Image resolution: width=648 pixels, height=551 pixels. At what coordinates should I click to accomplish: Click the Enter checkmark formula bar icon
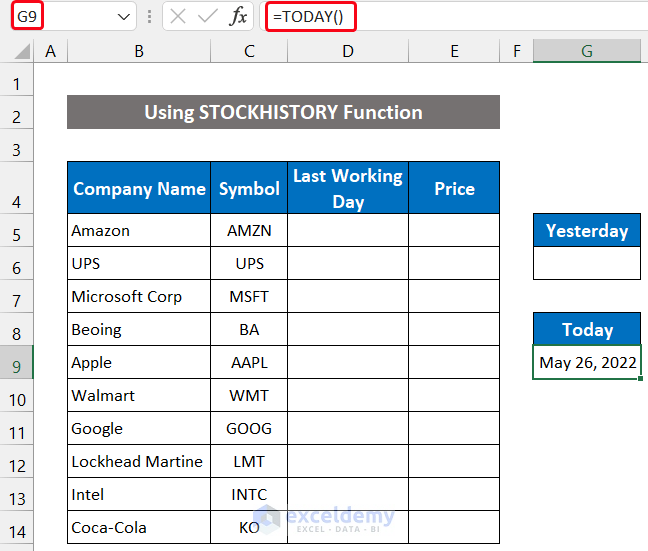[208, 17]
